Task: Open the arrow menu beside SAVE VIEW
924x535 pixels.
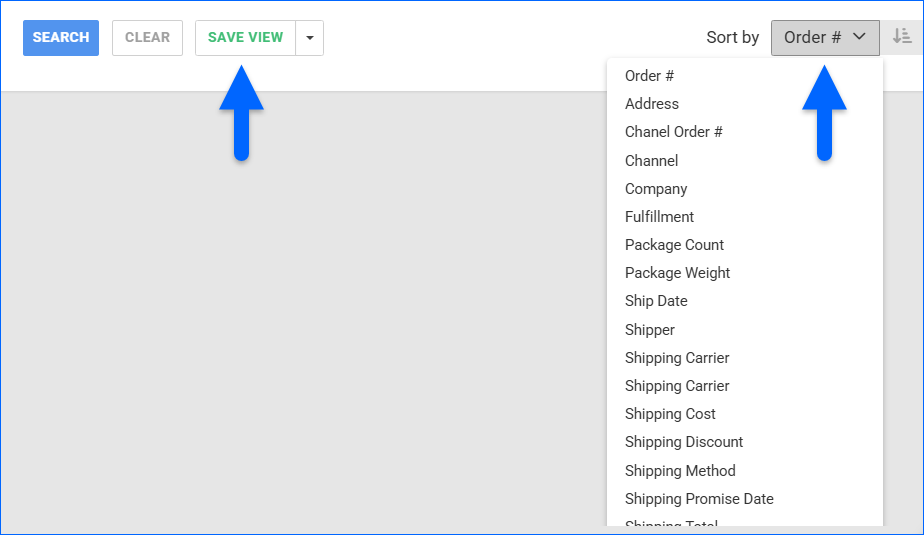Action: click(310, 38)
